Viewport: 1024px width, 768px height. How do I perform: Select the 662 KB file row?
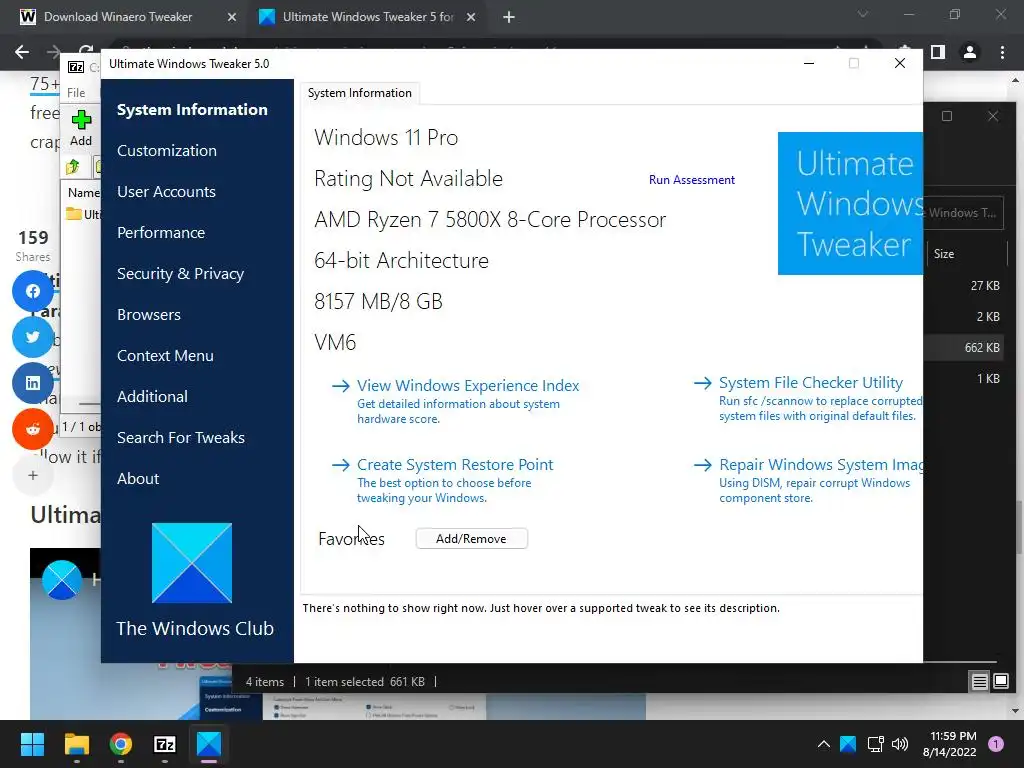(x=964, y=347)
